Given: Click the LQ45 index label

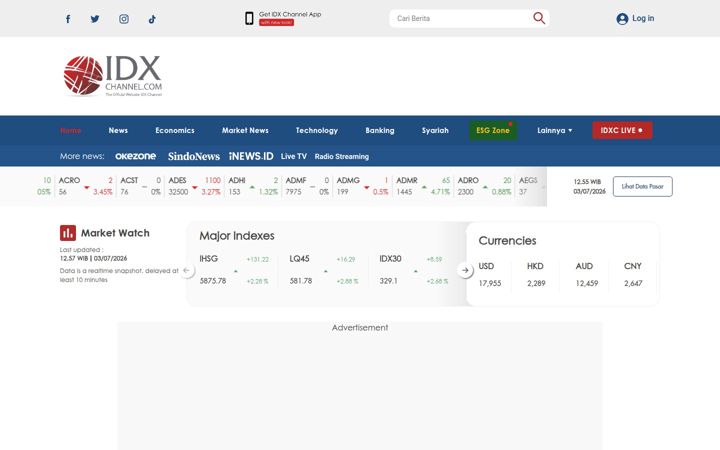Looking at the screenshot, I should tap(299, 259).
